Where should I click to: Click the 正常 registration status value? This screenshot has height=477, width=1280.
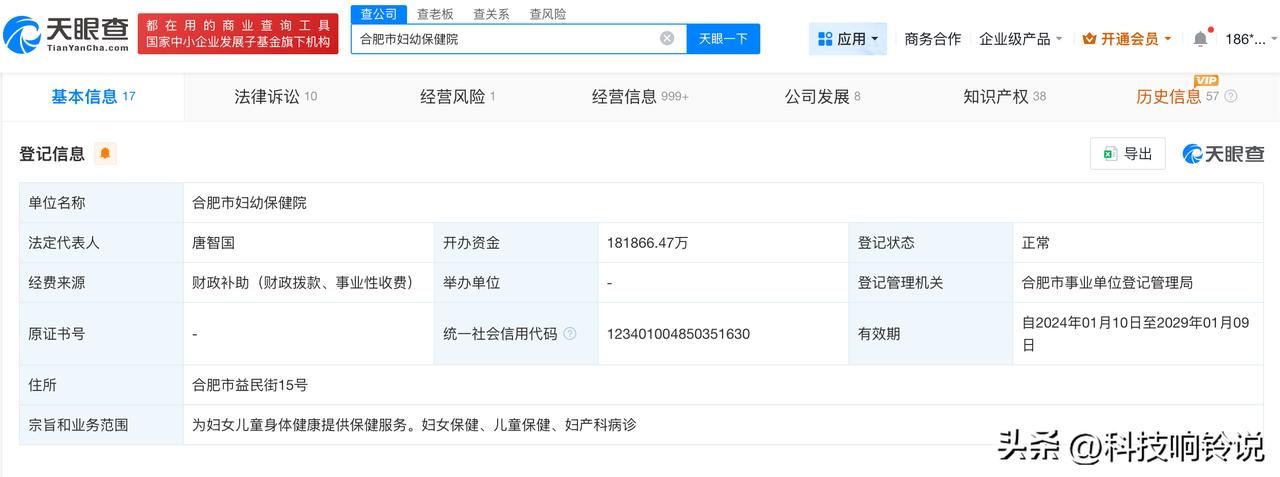click(1035, 243)
